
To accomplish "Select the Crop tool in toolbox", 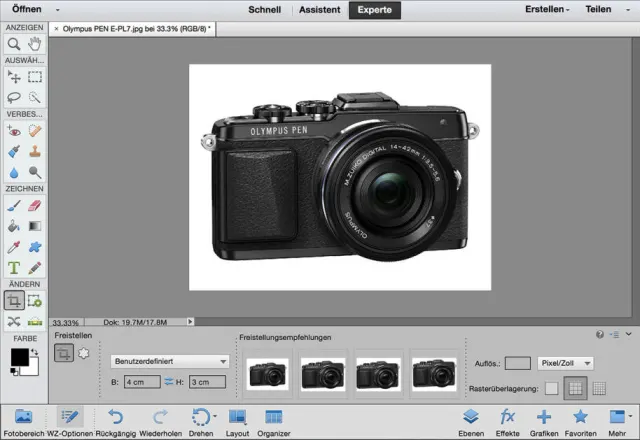I will pos(14,300).
